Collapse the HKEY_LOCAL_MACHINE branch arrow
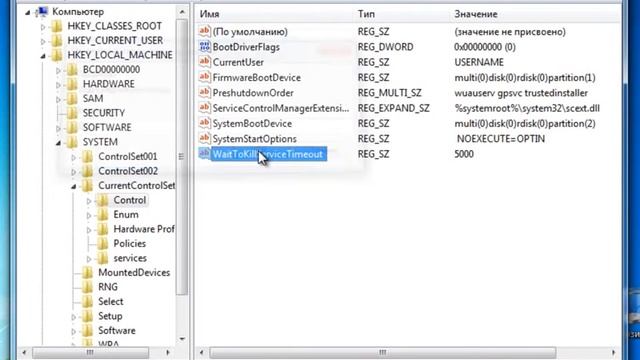Image resolution: width=640 pixels, height=360 pixels. [x=43, y=56]
